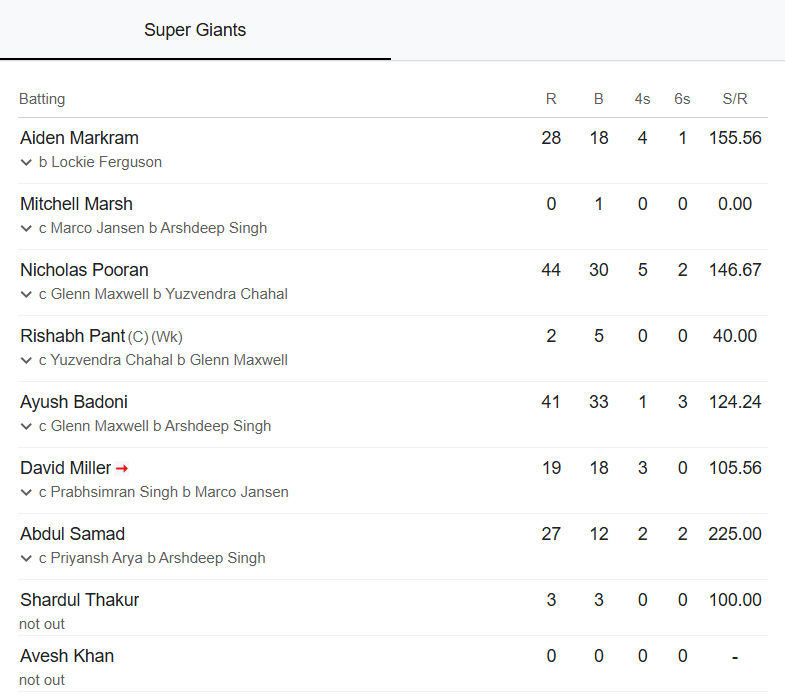The height and width of the screenshot is (700, 785).
Task: Open Nicholas Pooran player profile
Action: [84, 270]
